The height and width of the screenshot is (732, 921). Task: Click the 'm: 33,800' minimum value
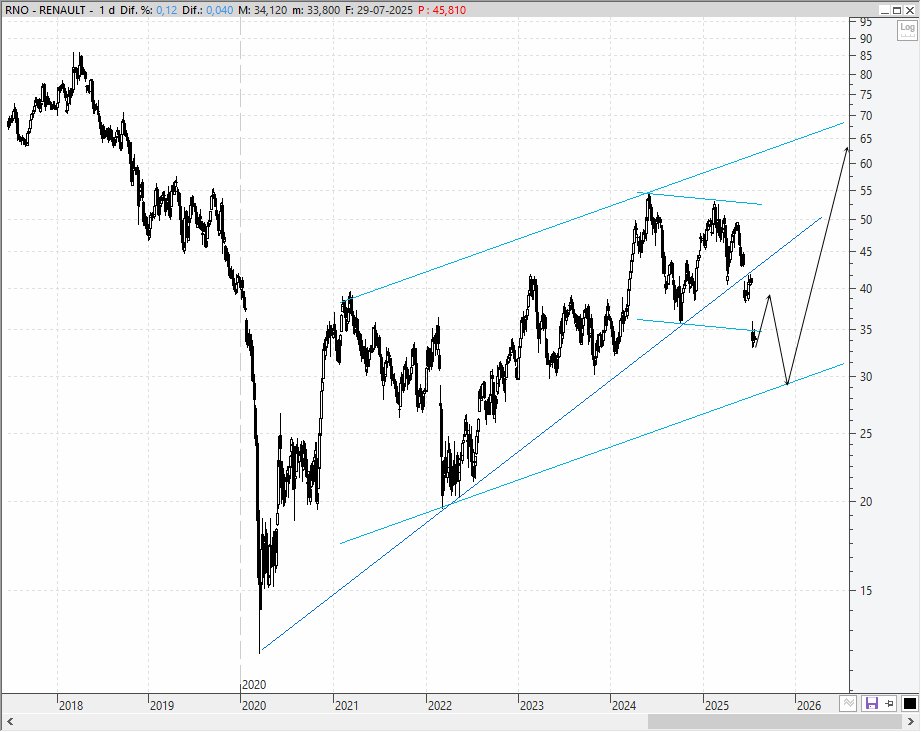[x=316, y=10]
